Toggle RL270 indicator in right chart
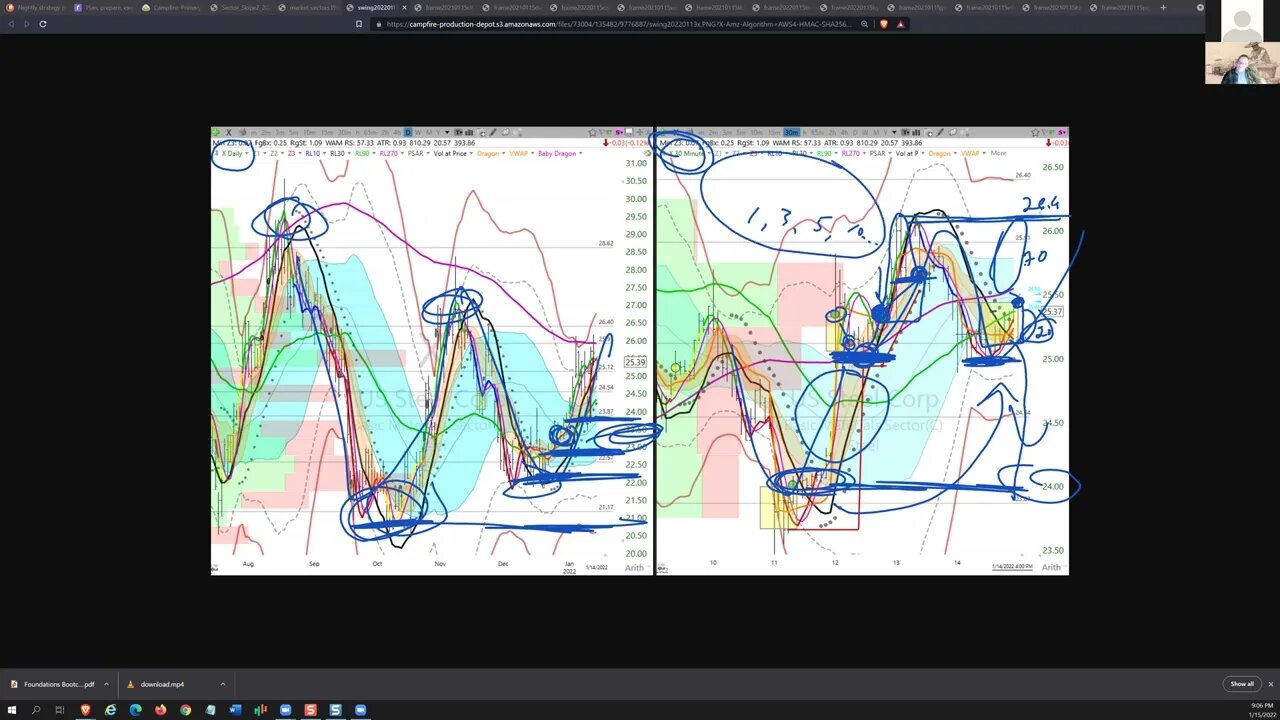Viewport: 1280px width, 720px height. click(851, 153)
